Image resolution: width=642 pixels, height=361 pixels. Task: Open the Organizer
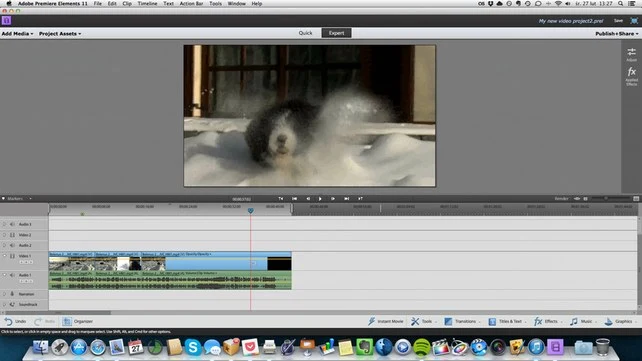click(77, 321)
